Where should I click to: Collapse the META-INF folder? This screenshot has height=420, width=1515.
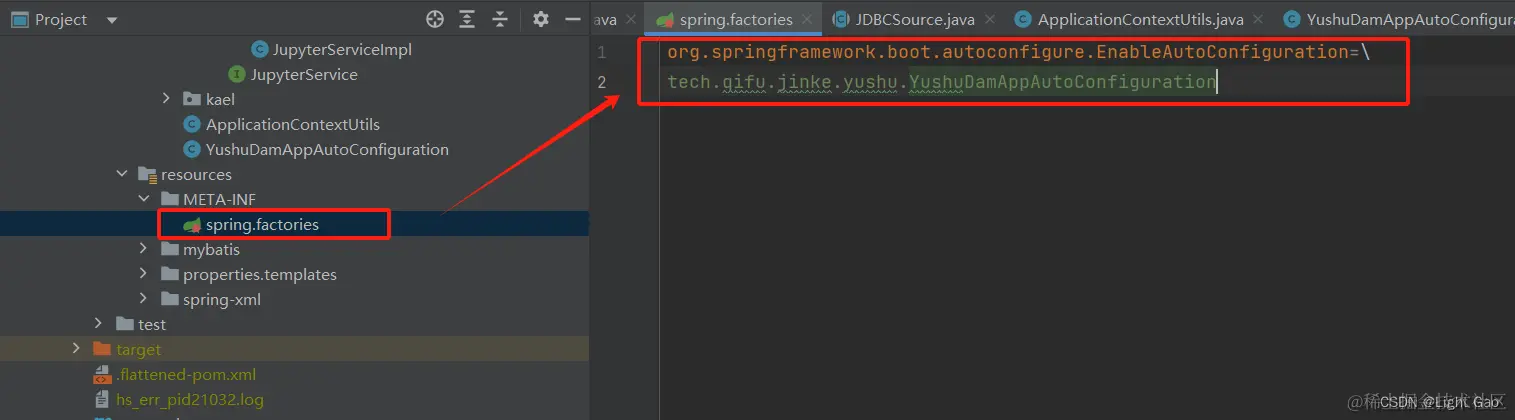[x=144, y=199]
